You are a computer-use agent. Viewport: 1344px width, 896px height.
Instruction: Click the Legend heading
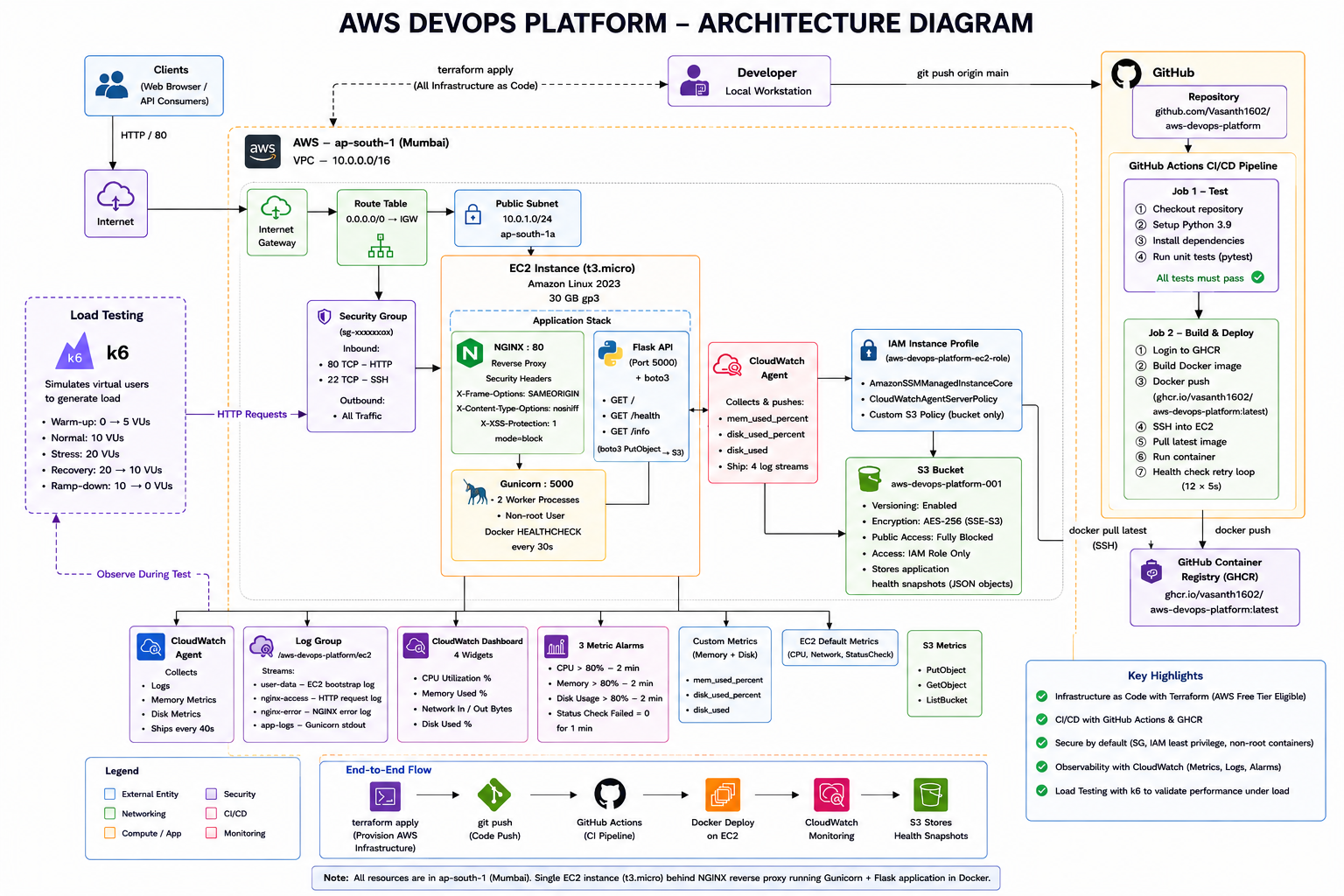[x=122, y=771]
